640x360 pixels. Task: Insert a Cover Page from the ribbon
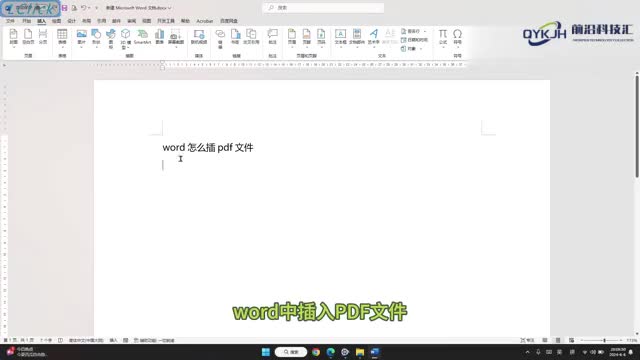click(13, 37)
